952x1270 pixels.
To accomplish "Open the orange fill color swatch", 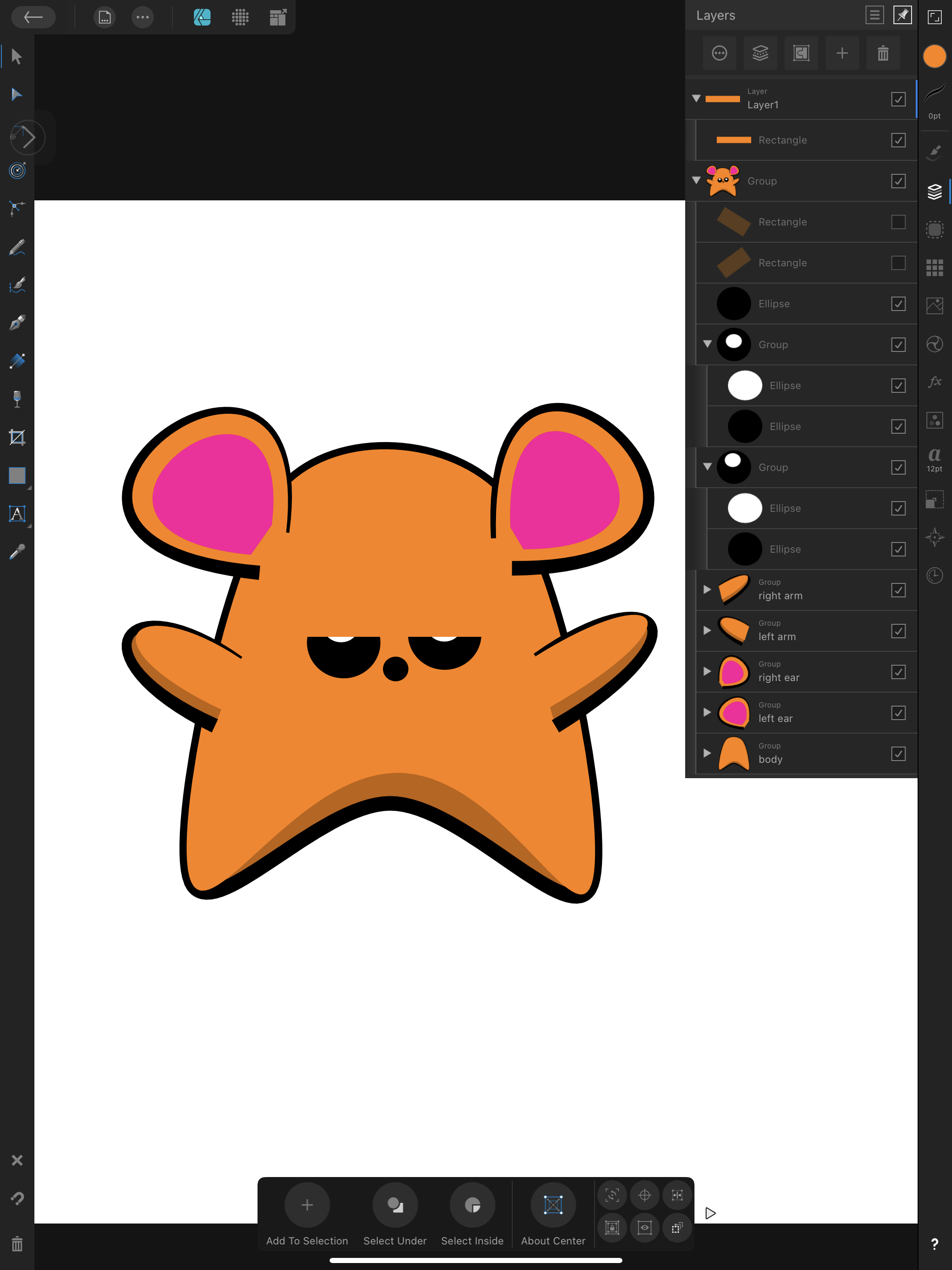I will click(x=934, y=56).
